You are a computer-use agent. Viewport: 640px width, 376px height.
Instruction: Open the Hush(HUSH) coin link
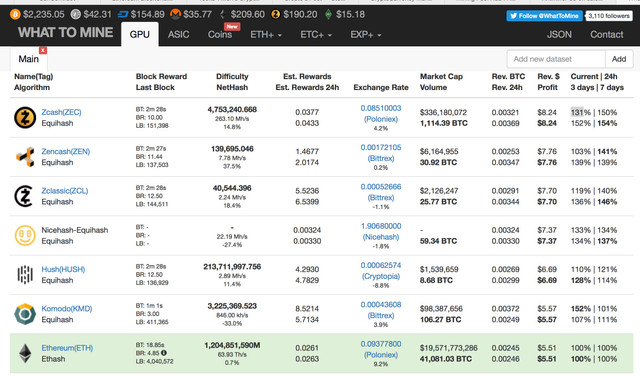63,269
